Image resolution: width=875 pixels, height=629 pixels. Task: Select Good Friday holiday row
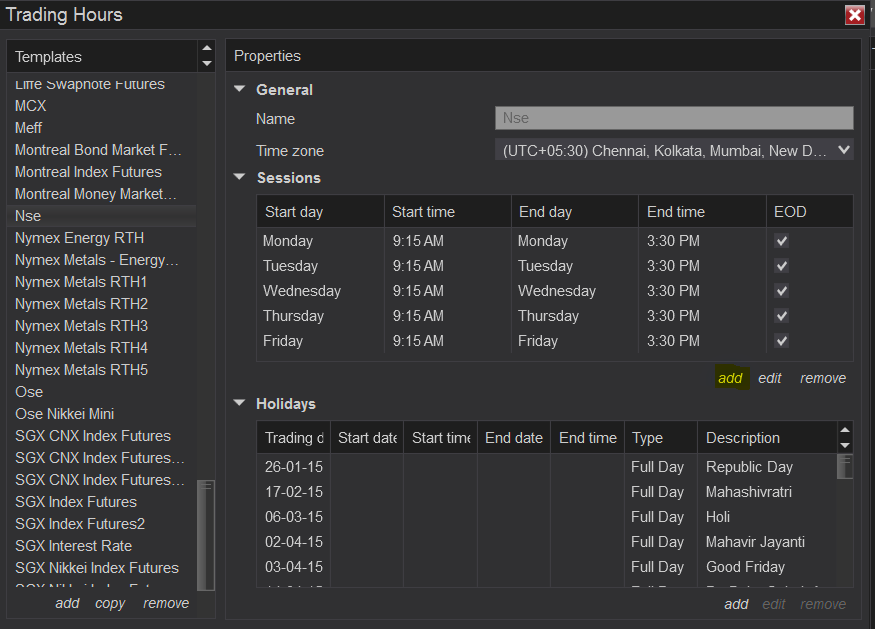[x=547, y=567]
